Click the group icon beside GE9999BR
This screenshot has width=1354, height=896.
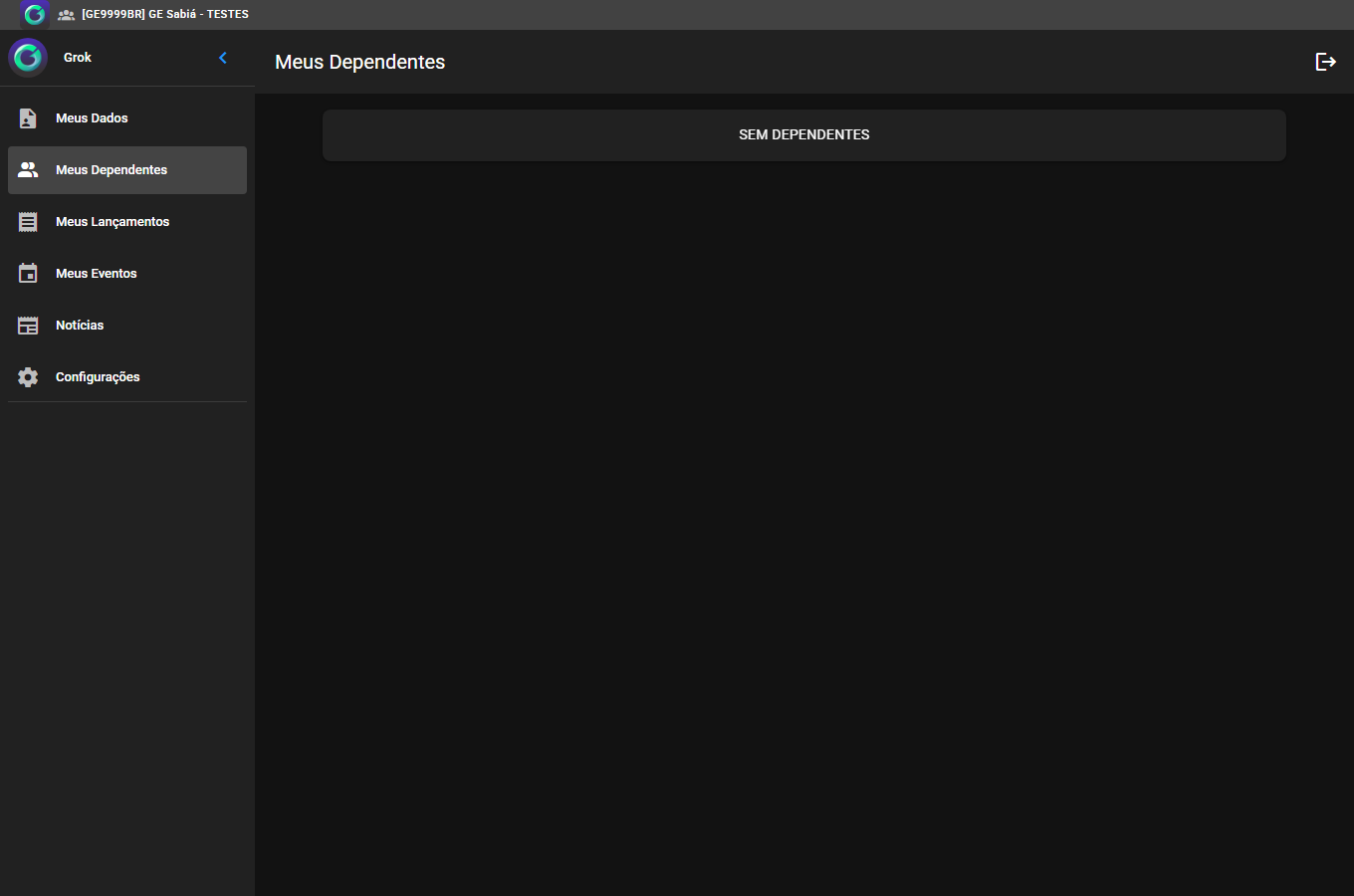pos(67,15)
